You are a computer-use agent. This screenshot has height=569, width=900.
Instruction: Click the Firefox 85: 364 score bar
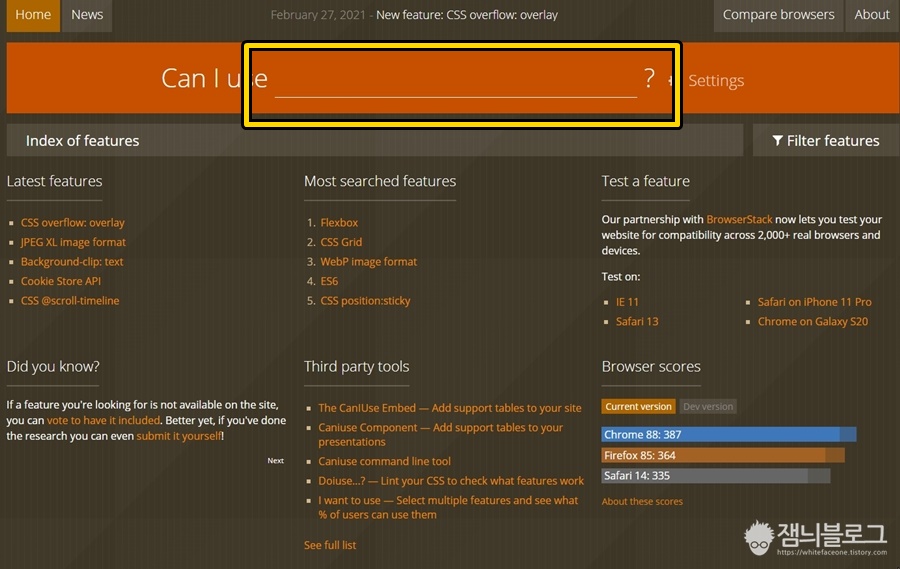pyautogui.click(x=723, y=455)
